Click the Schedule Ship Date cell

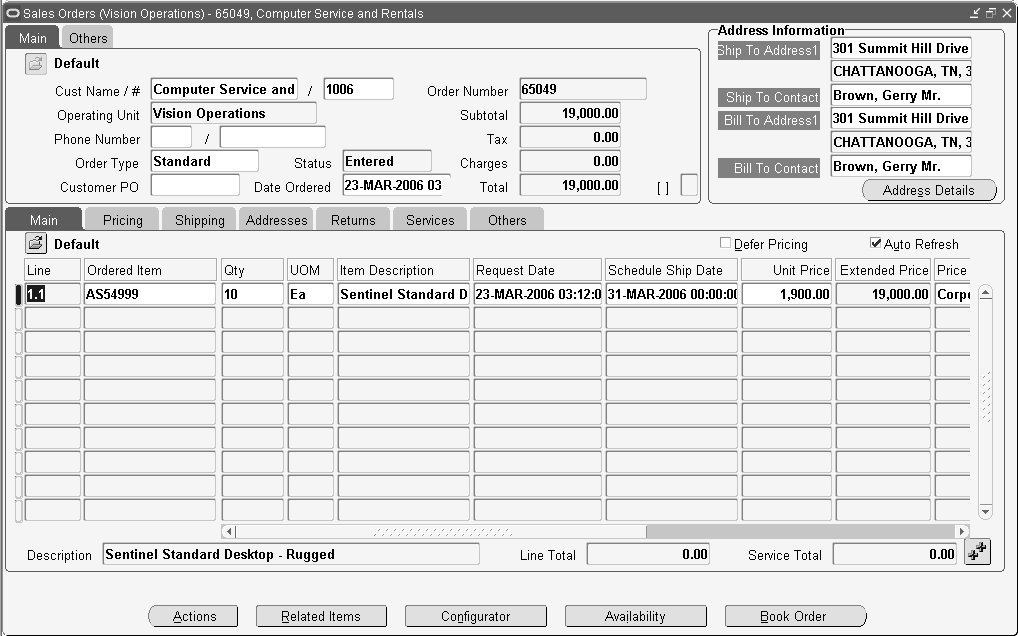click(x=672, y=294)
